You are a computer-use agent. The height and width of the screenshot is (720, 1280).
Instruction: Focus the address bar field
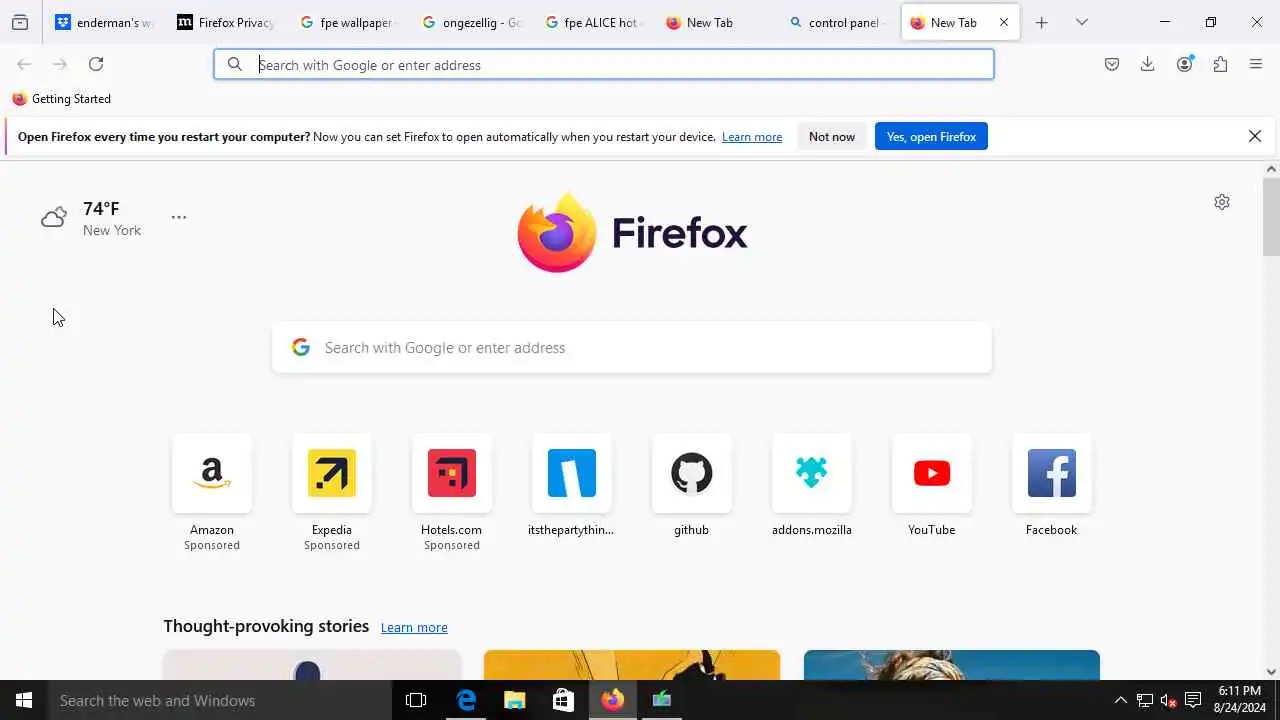pyautogui.click(x=604, y=64)
